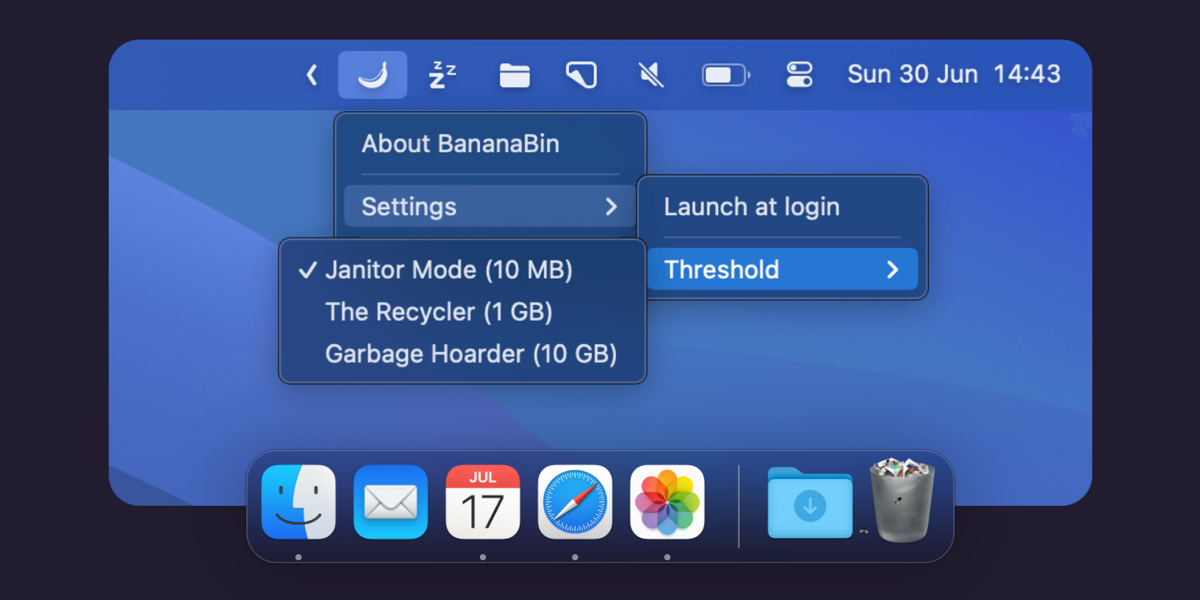Click the sleep Zzz menu bar icon

[443, 75]
